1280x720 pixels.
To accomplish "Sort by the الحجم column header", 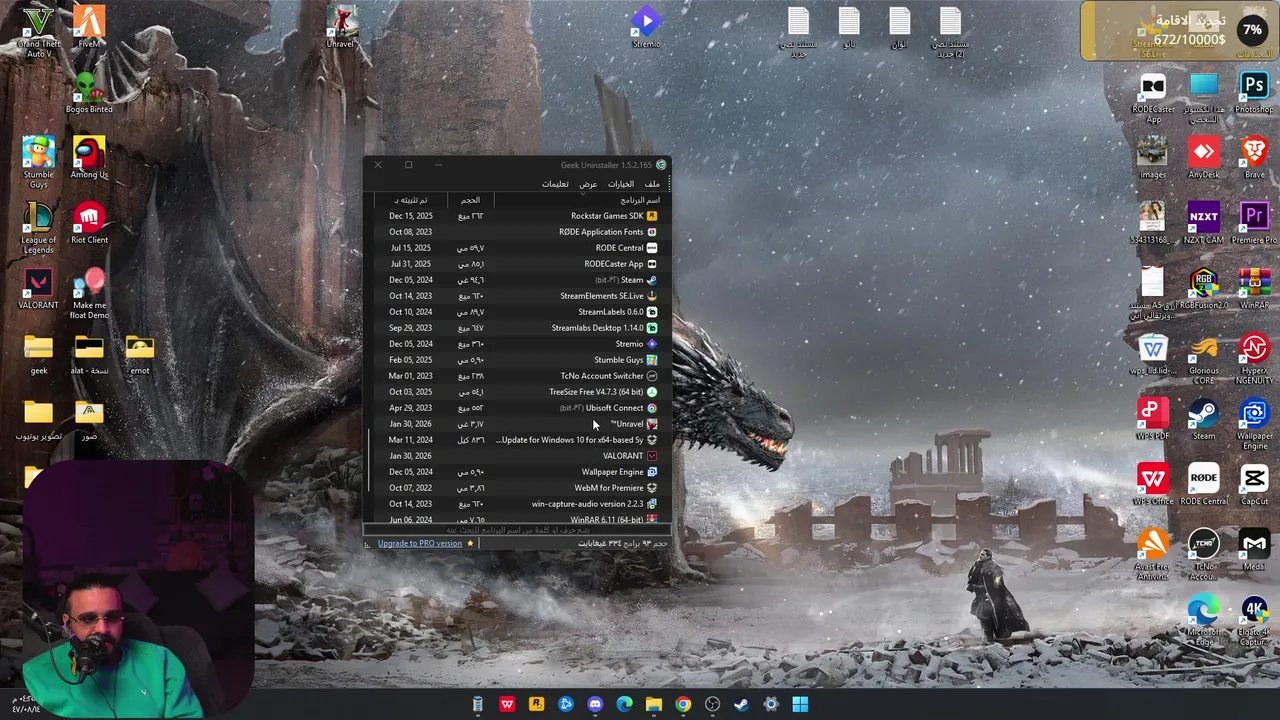I will click(x=470, y=200).
